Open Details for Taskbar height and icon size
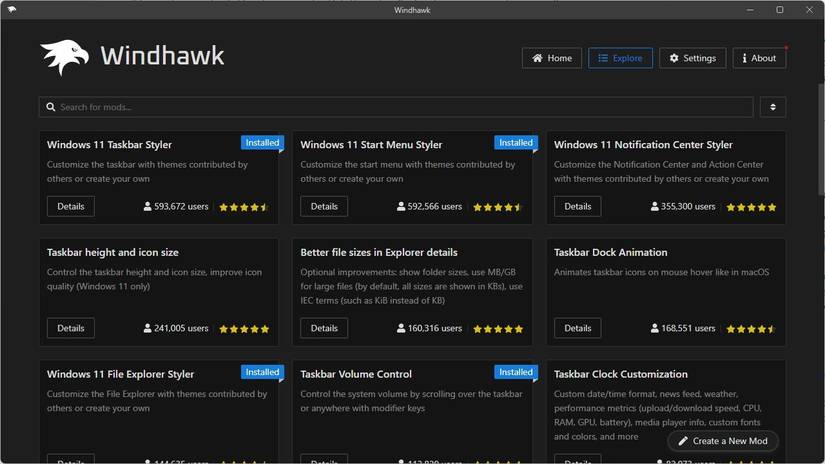This screenshot has height=464, width=825. [x=71, y=328]
